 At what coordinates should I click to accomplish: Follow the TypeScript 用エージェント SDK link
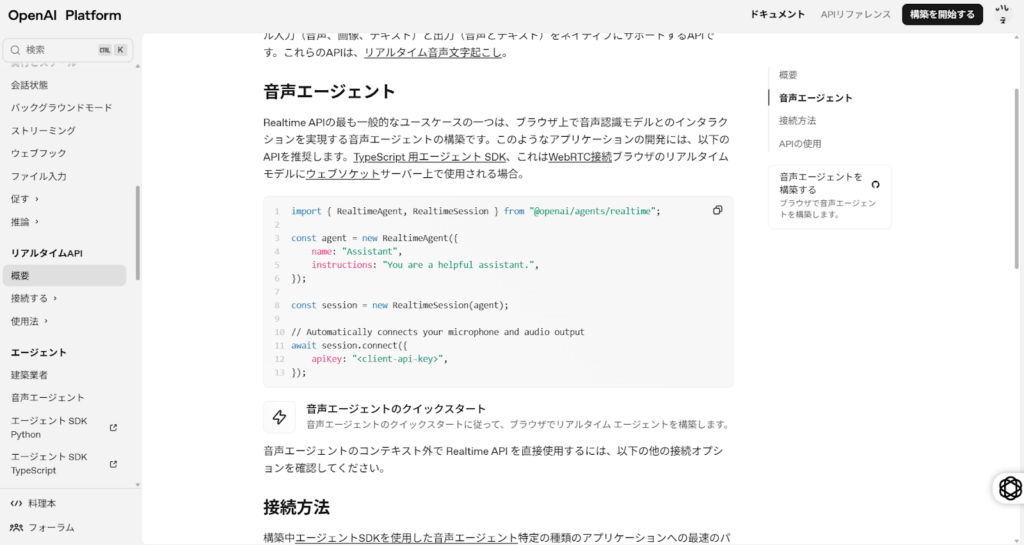pos(430,157)
